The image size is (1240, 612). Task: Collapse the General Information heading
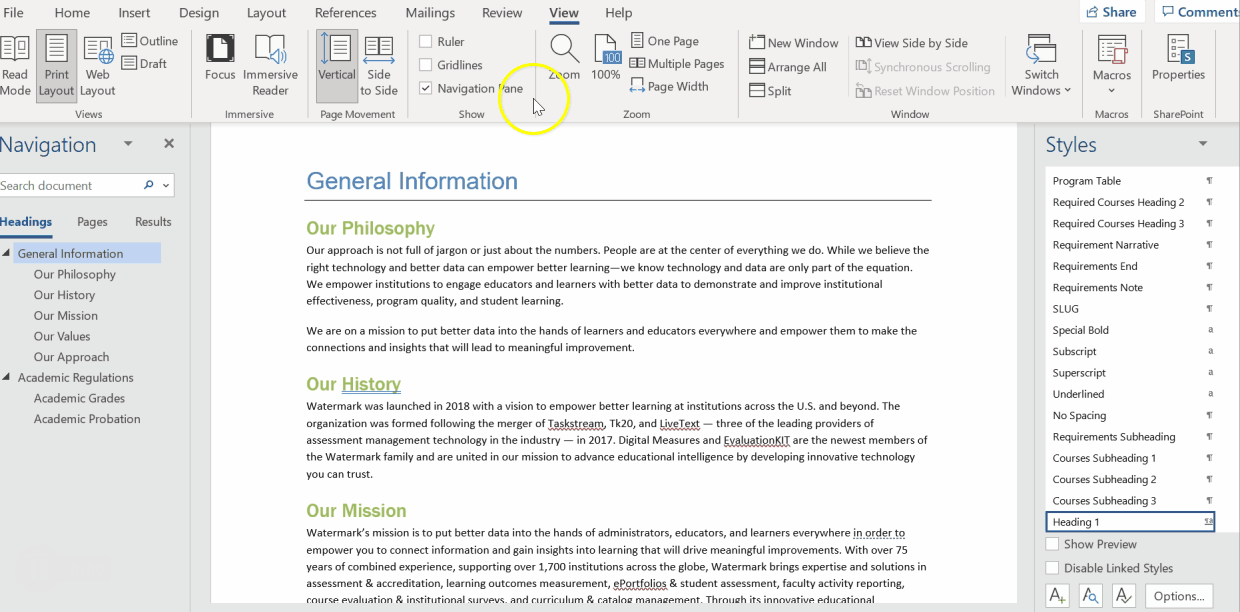click(7, 253)
